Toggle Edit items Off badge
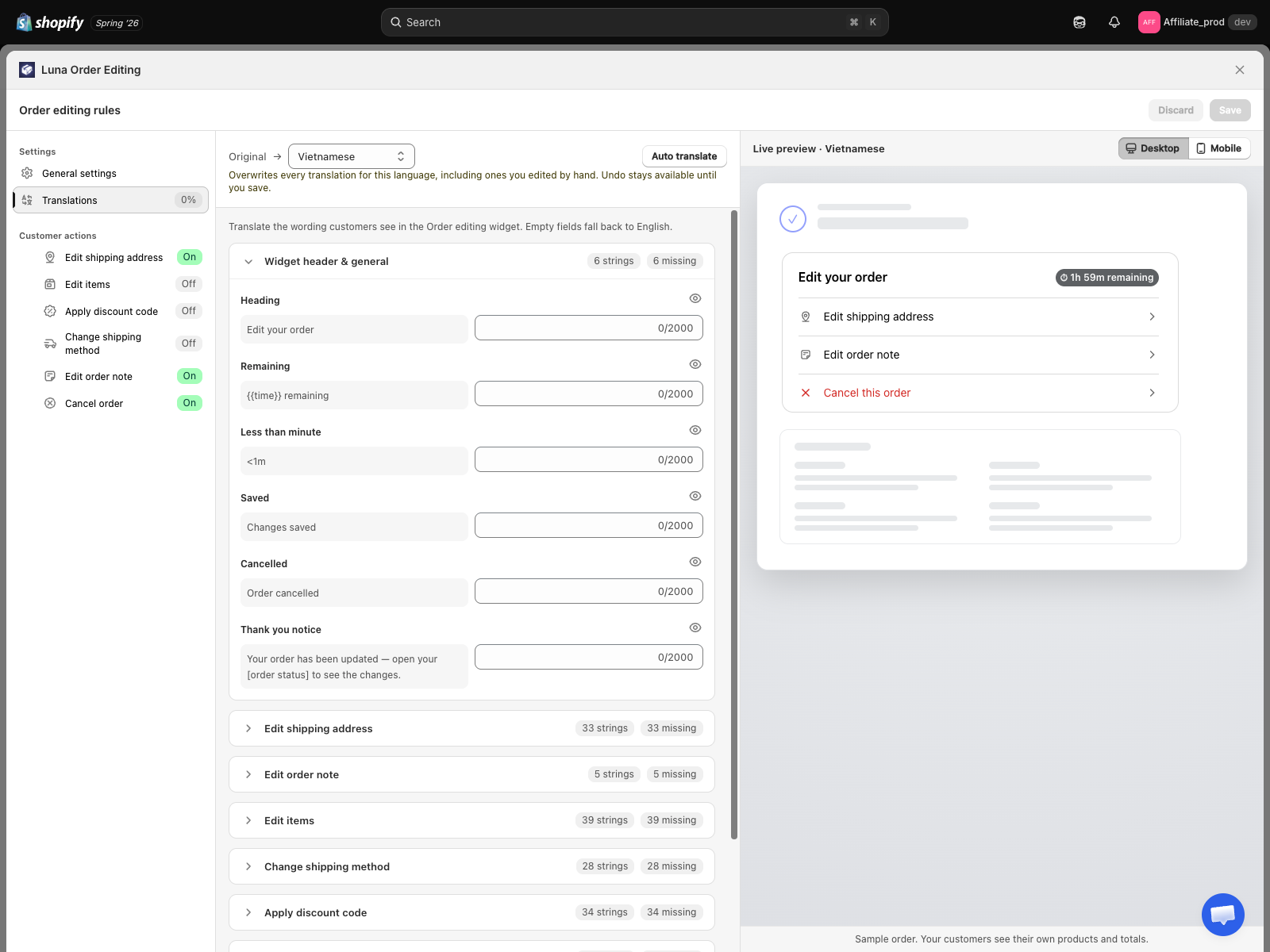Screen dimensions: 1270x952 (189, 284)
